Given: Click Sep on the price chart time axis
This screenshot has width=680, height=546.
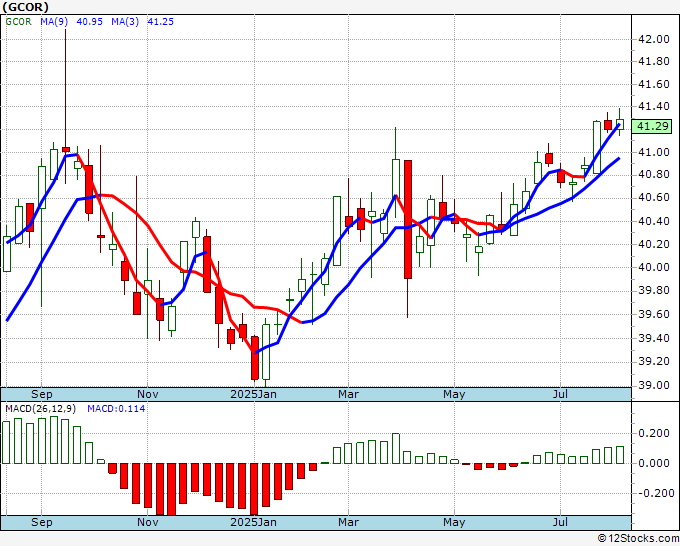Looking at the screenshot, I should pos(42,394).
